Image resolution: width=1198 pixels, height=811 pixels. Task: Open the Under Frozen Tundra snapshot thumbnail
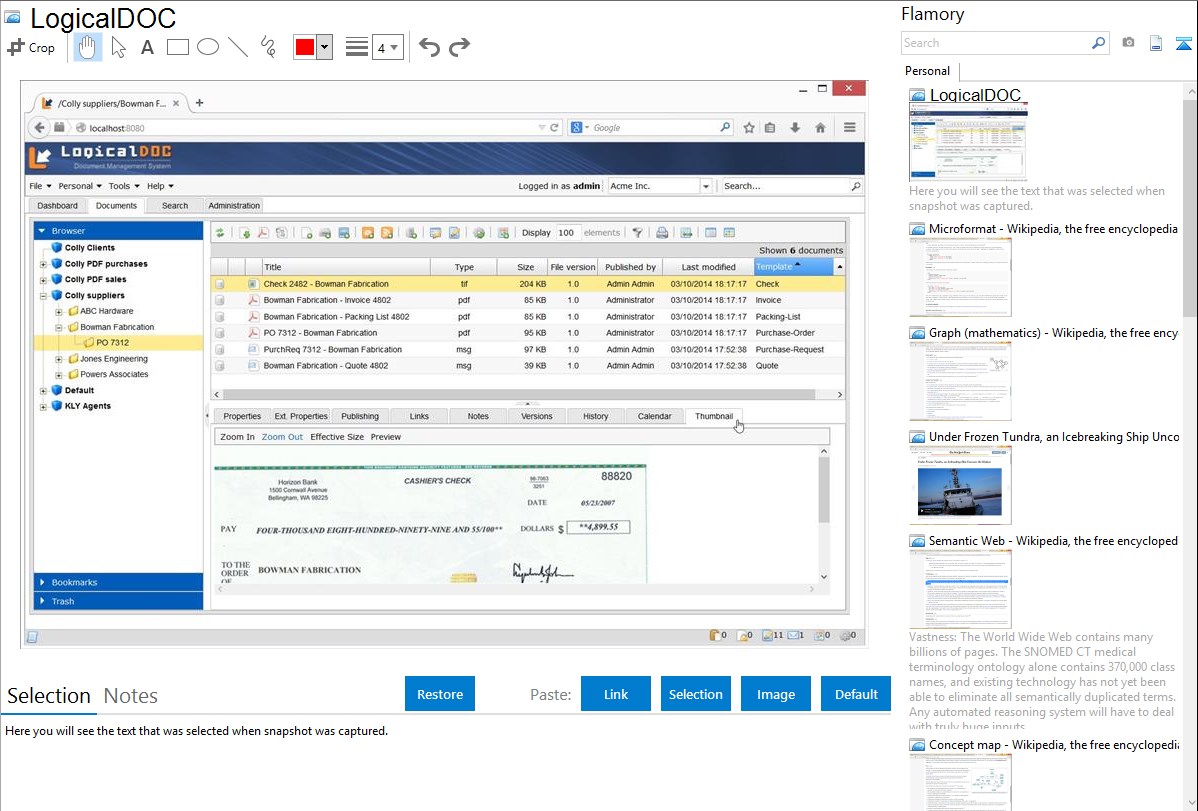tap(960, 486)
